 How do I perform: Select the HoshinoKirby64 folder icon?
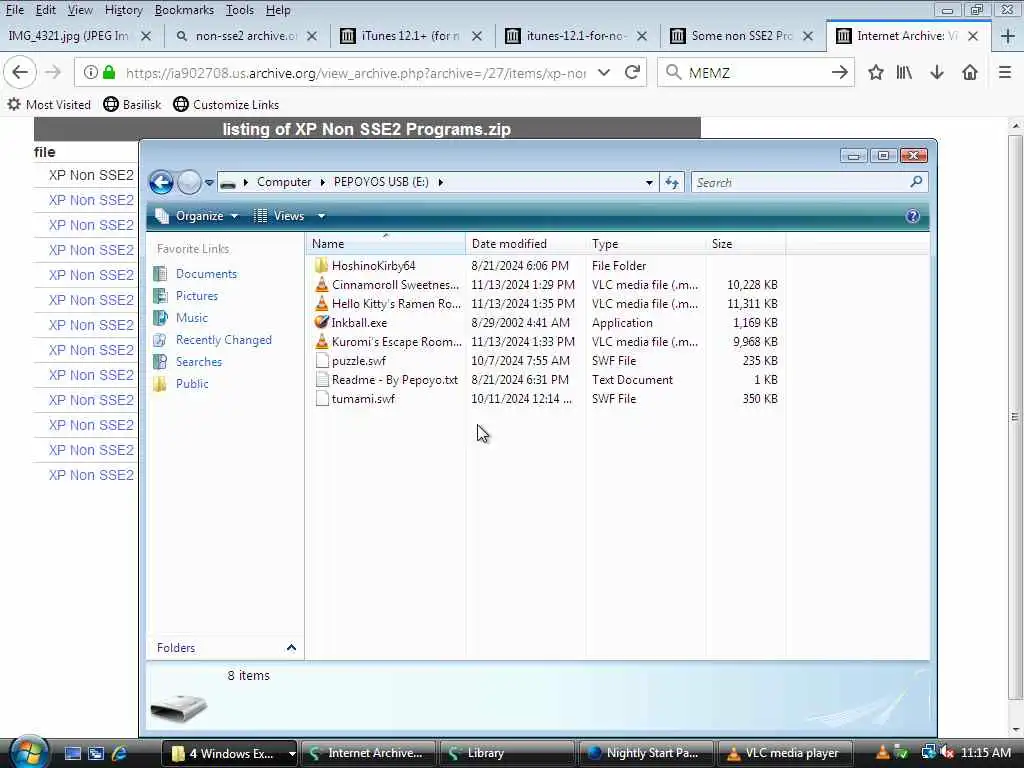(321, 265)
